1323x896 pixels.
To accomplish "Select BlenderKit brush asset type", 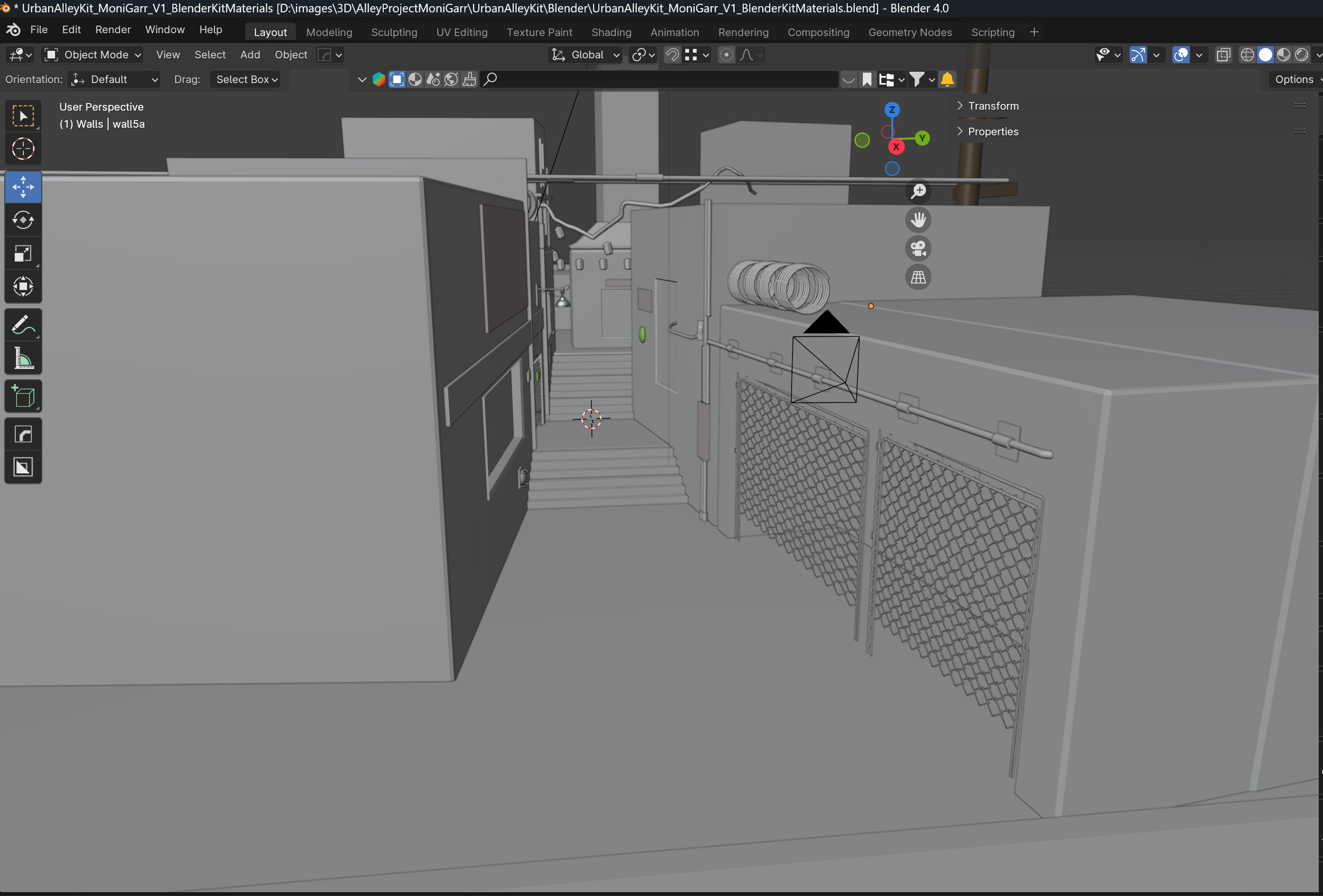I will pyautogui.click(x=469, y=79).
